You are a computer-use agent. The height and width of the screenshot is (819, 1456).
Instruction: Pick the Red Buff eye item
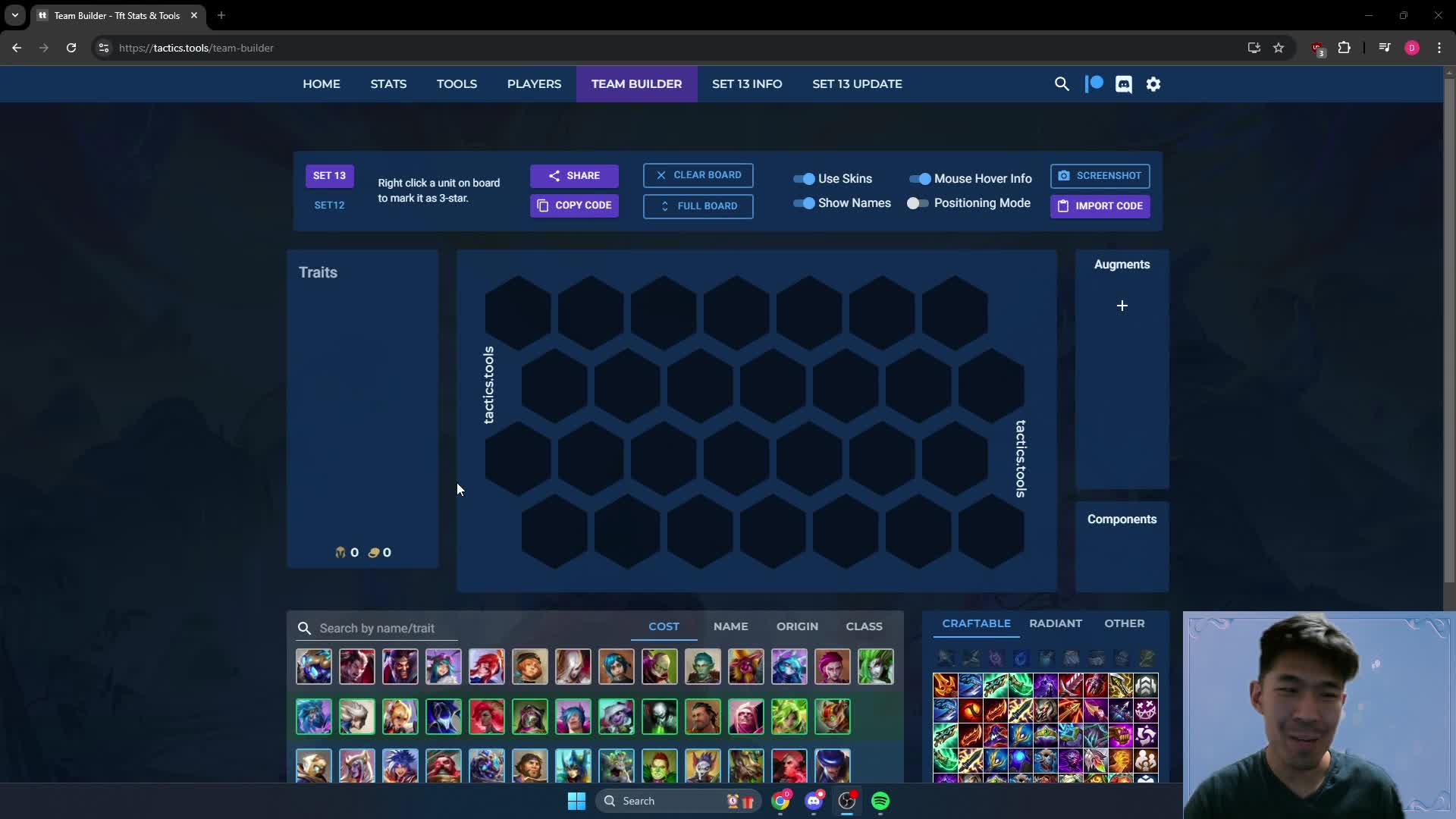(x=971, y=711)
